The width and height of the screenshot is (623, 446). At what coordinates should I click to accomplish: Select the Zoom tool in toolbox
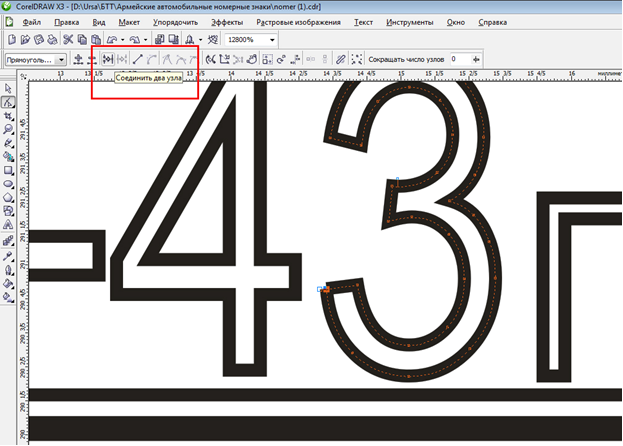coord(8,129)
